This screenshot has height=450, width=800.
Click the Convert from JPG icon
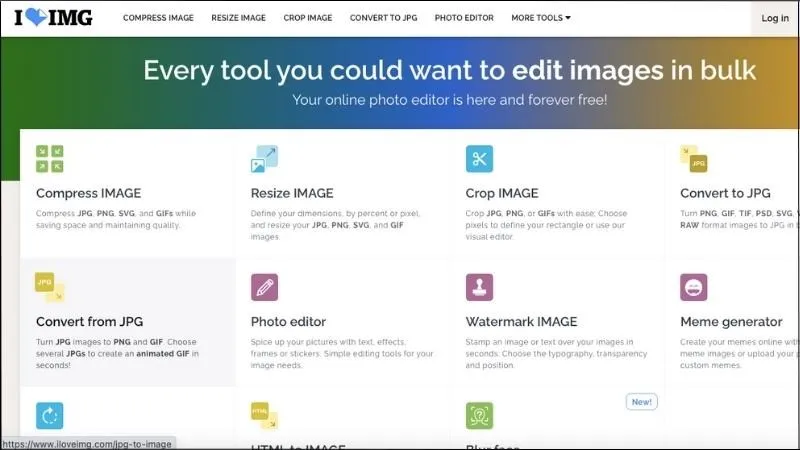pos(50,287)
